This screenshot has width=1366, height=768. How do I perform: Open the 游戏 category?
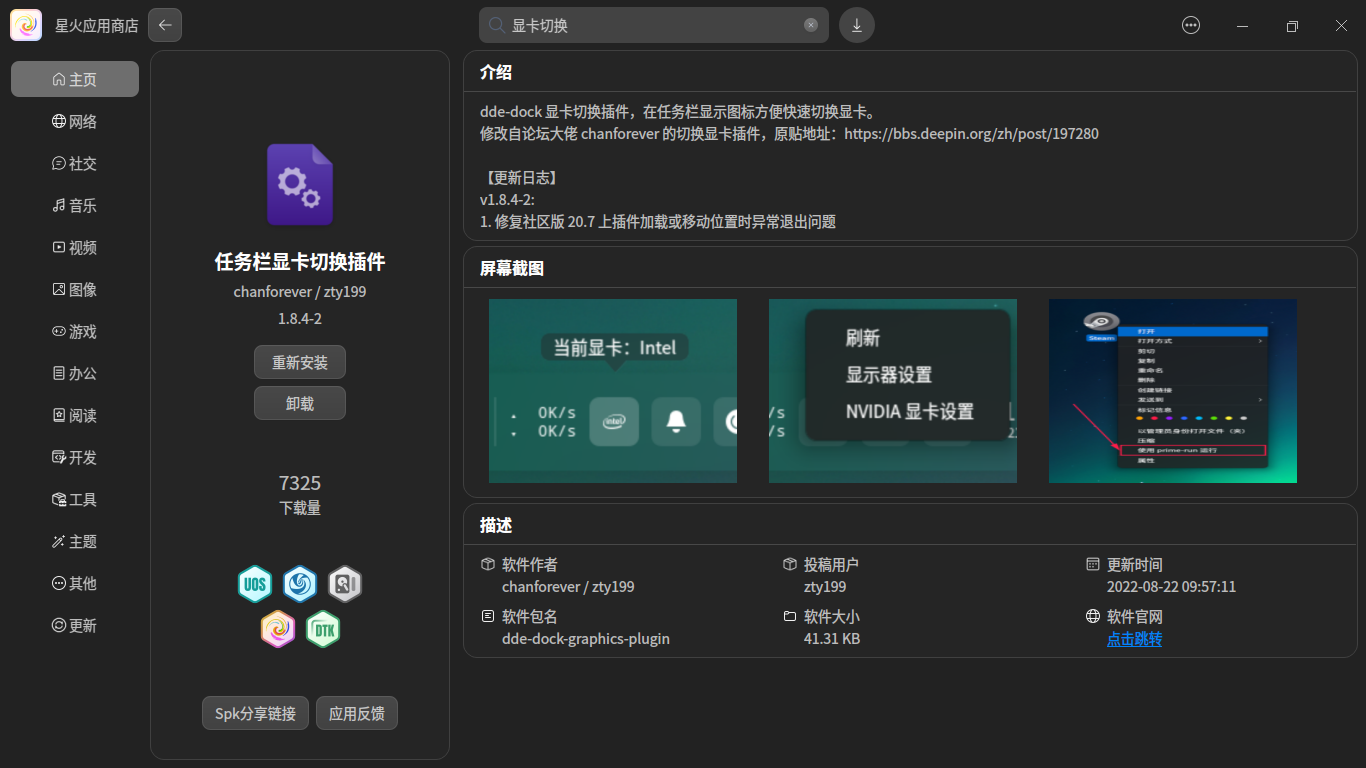[75, 331]
